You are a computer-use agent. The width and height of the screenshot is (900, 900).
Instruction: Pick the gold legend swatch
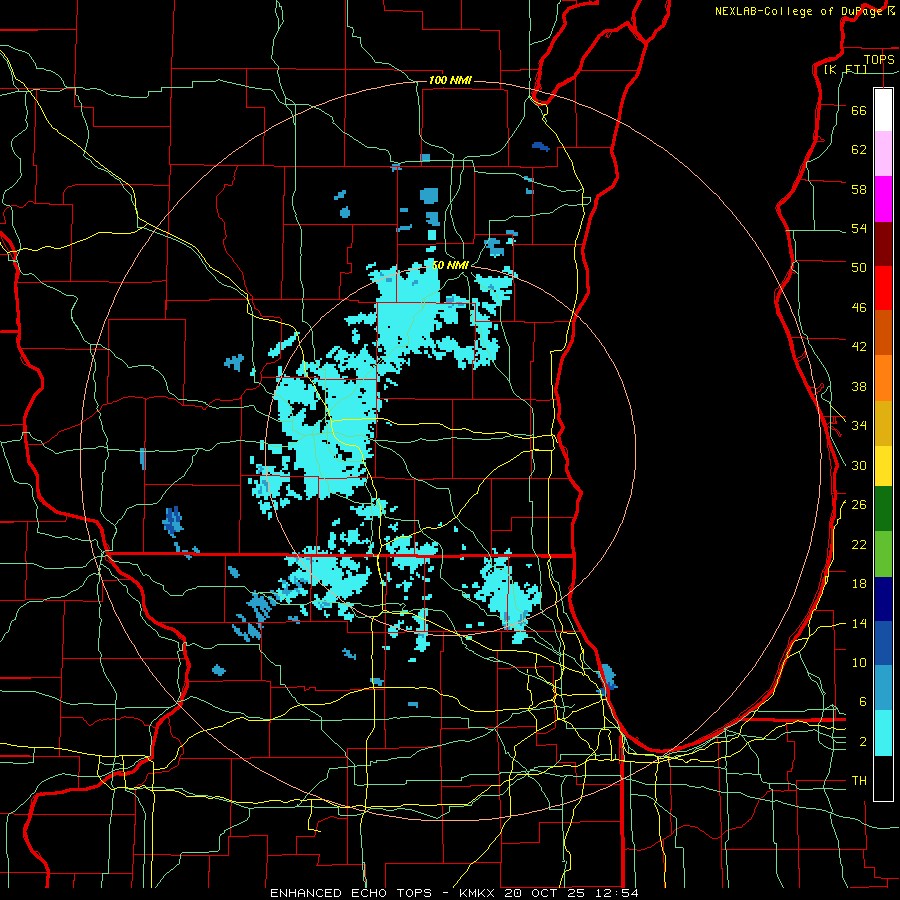pos(883,424)
